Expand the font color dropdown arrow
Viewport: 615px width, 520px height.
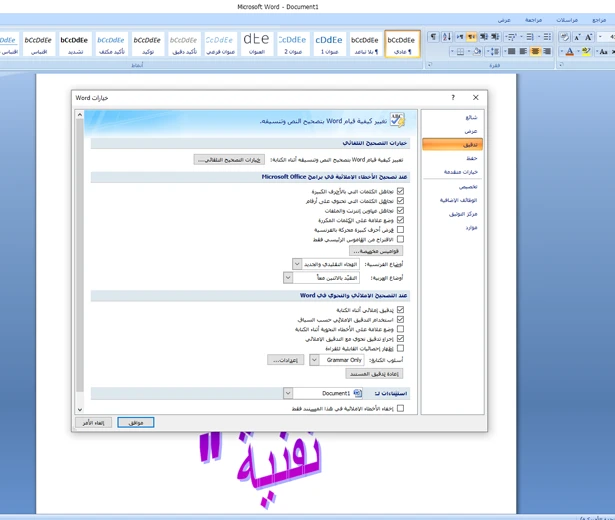(x=561, y=51)
